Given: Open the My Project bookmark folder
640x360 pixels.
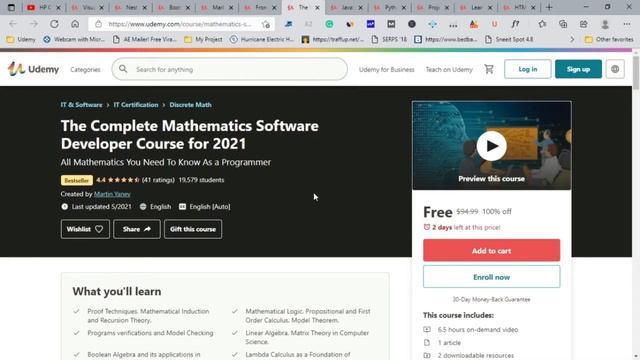Looking at the screenshot, I should pyautogui.click(x=203, y=39).
